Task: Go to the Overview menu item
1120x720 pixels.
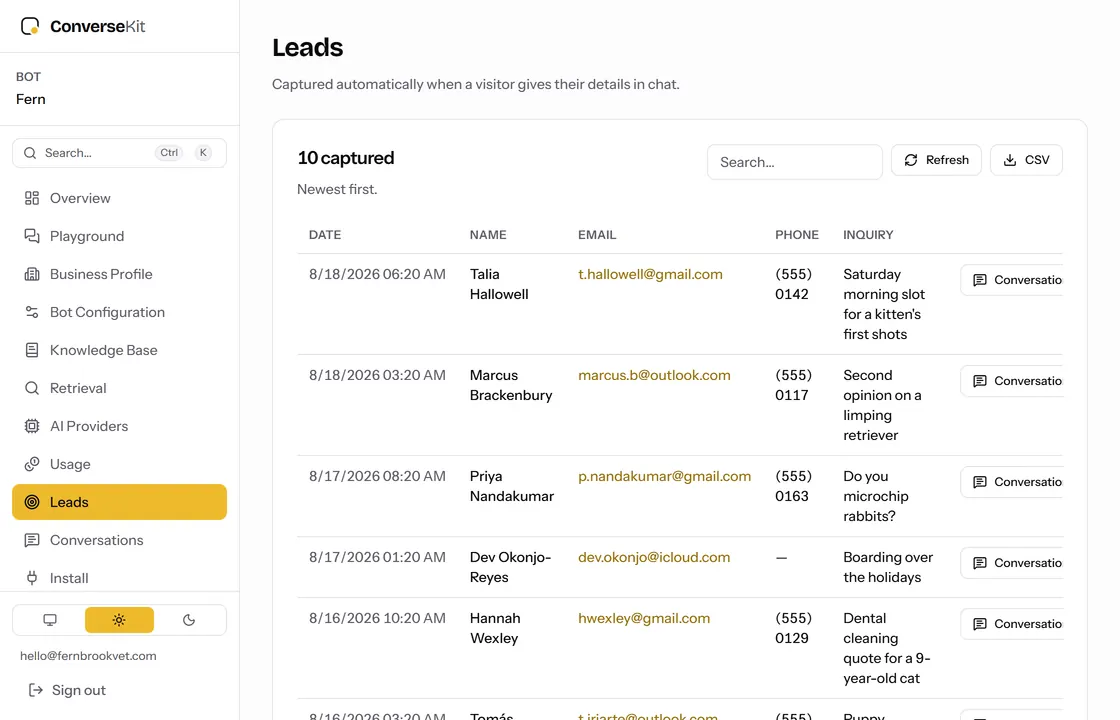Action: pyautogui.click(x=119, y=198)
